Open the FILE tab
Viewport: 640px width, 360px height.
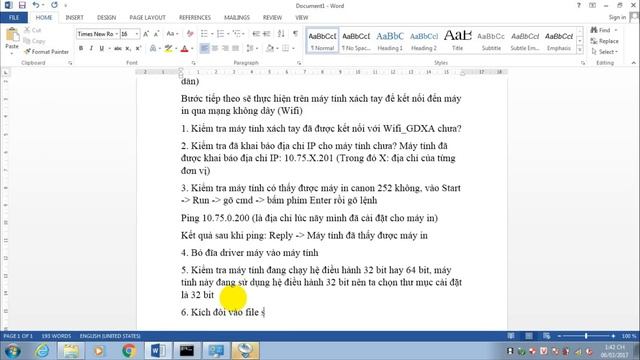click(14, 18)
